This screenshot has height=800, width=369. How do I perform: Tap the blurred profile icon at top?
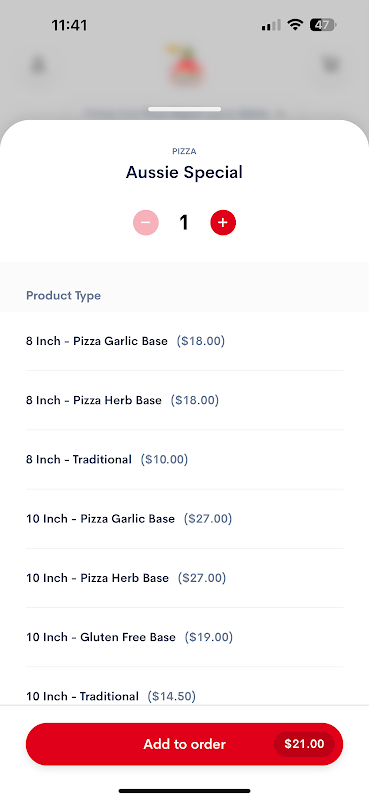point(38,65)
